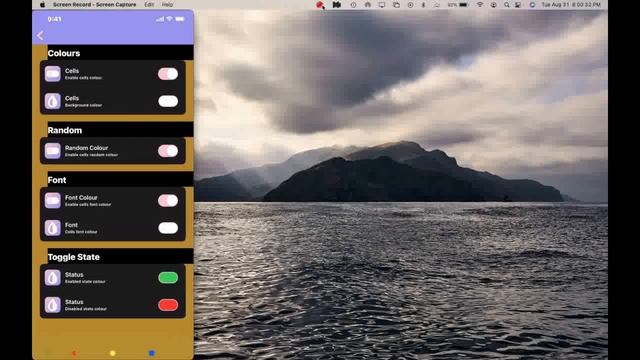Pick the Cells font colour white swatch
This screenshot has height=360, width=640.
click(x=168, y=228)
